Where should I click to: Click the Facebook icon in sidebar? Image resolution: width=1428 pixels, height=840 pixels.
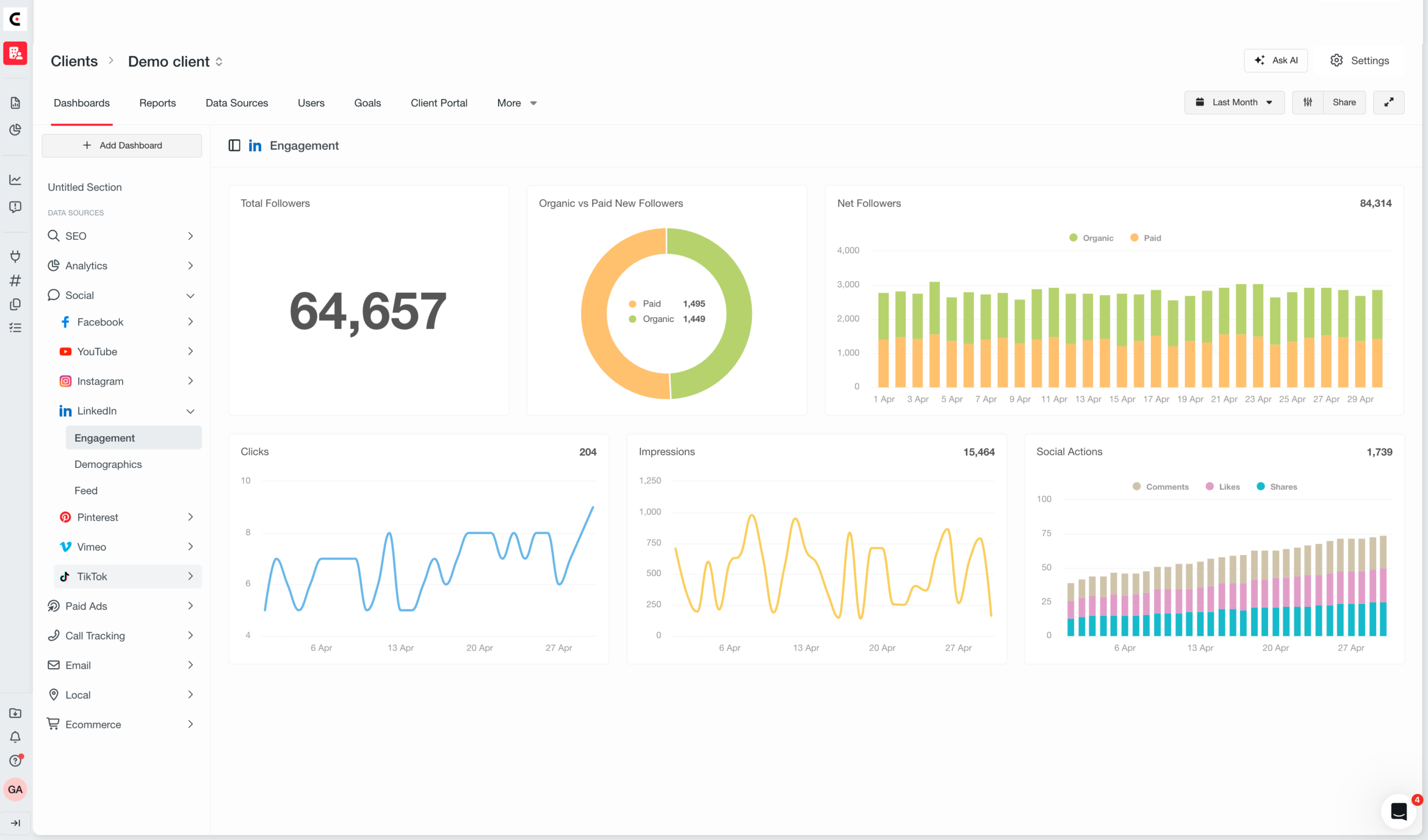[x=66, y=322]
